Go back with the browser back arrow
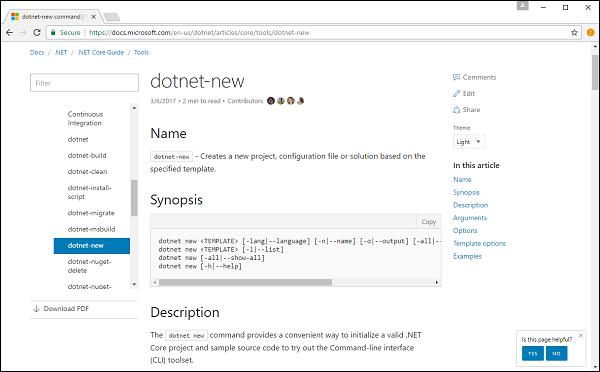Image resolution: width=600 pixels, height=372 pixels. tap(10, 33)
